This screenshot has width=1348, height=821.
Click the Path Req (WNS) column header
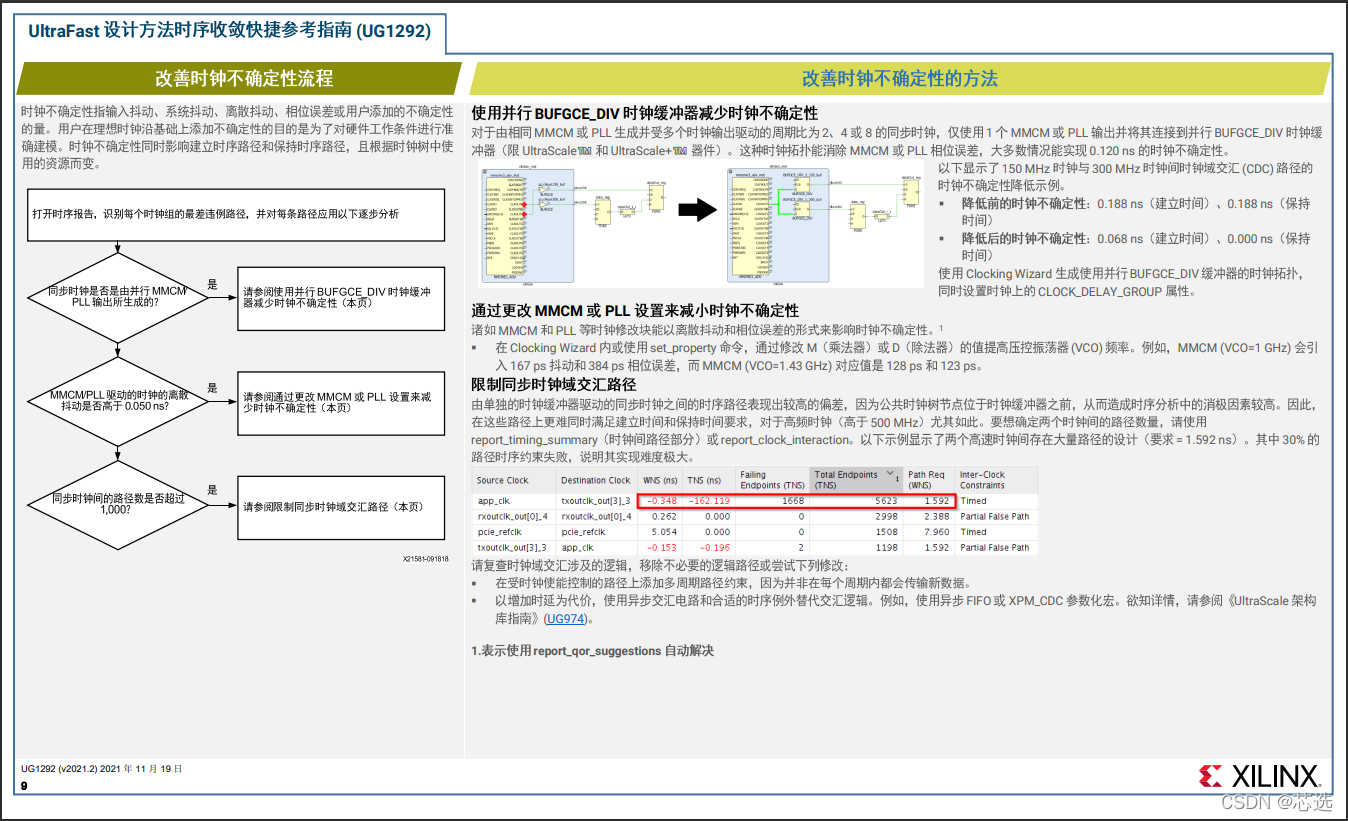click(x=929, y=480)
